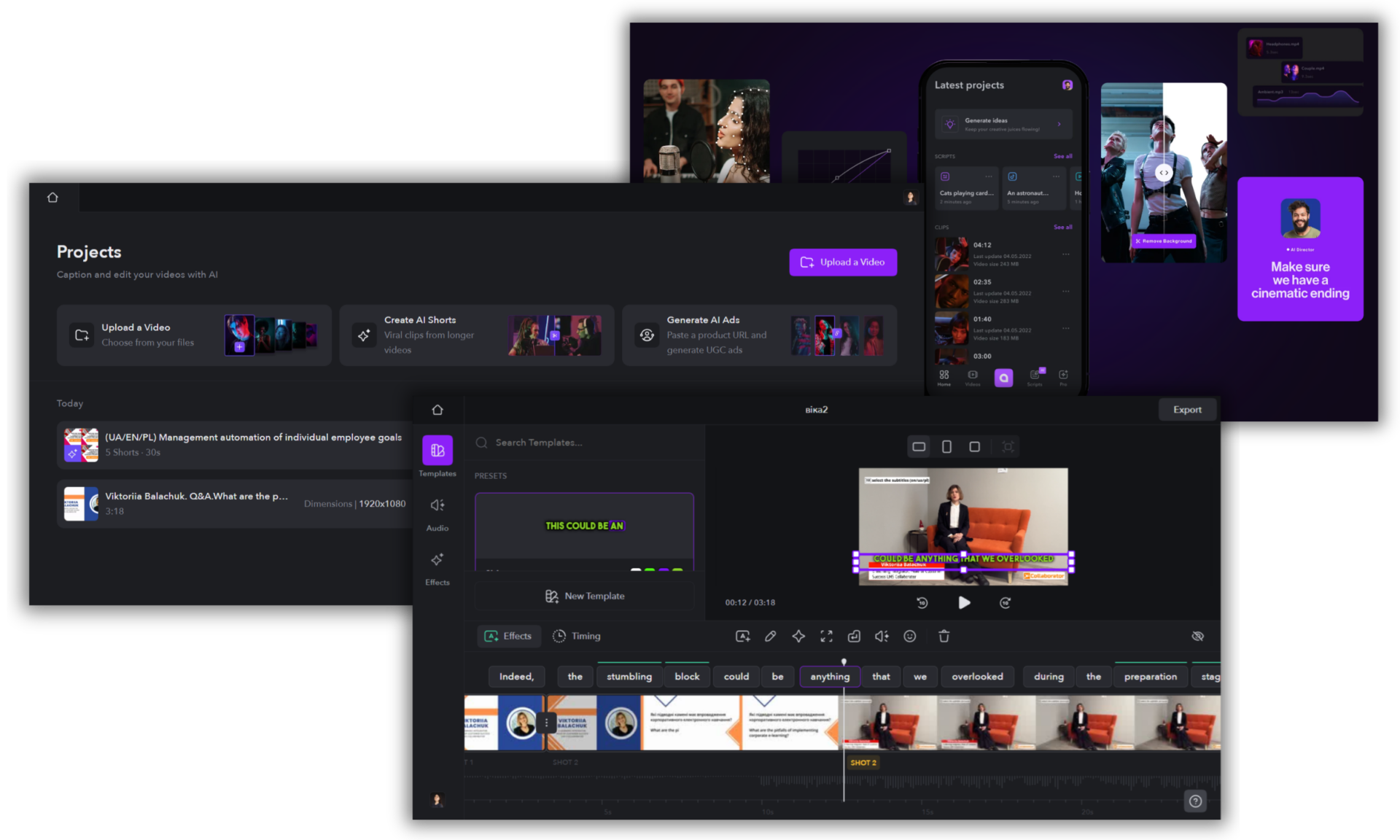Play the video preview
Screen dimensions: 1400x840
tap(964, 603)
